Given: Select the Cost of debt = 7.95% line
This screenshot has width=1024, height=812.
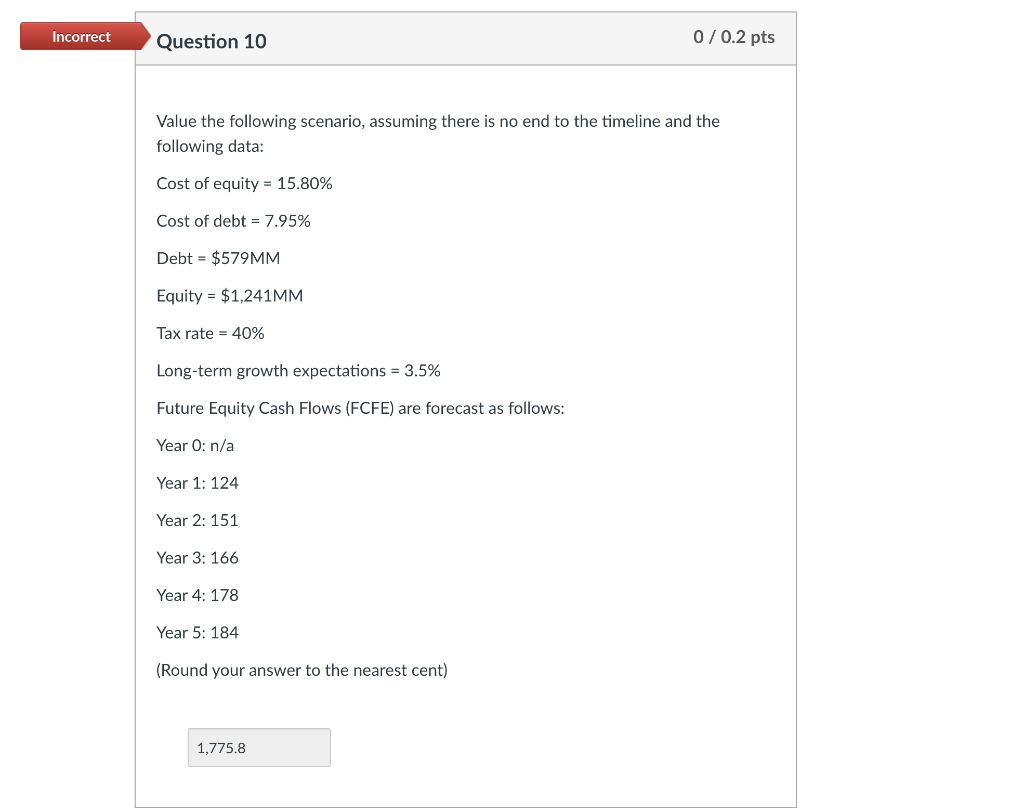Looking at the screenshot, I should click(233, 221).
